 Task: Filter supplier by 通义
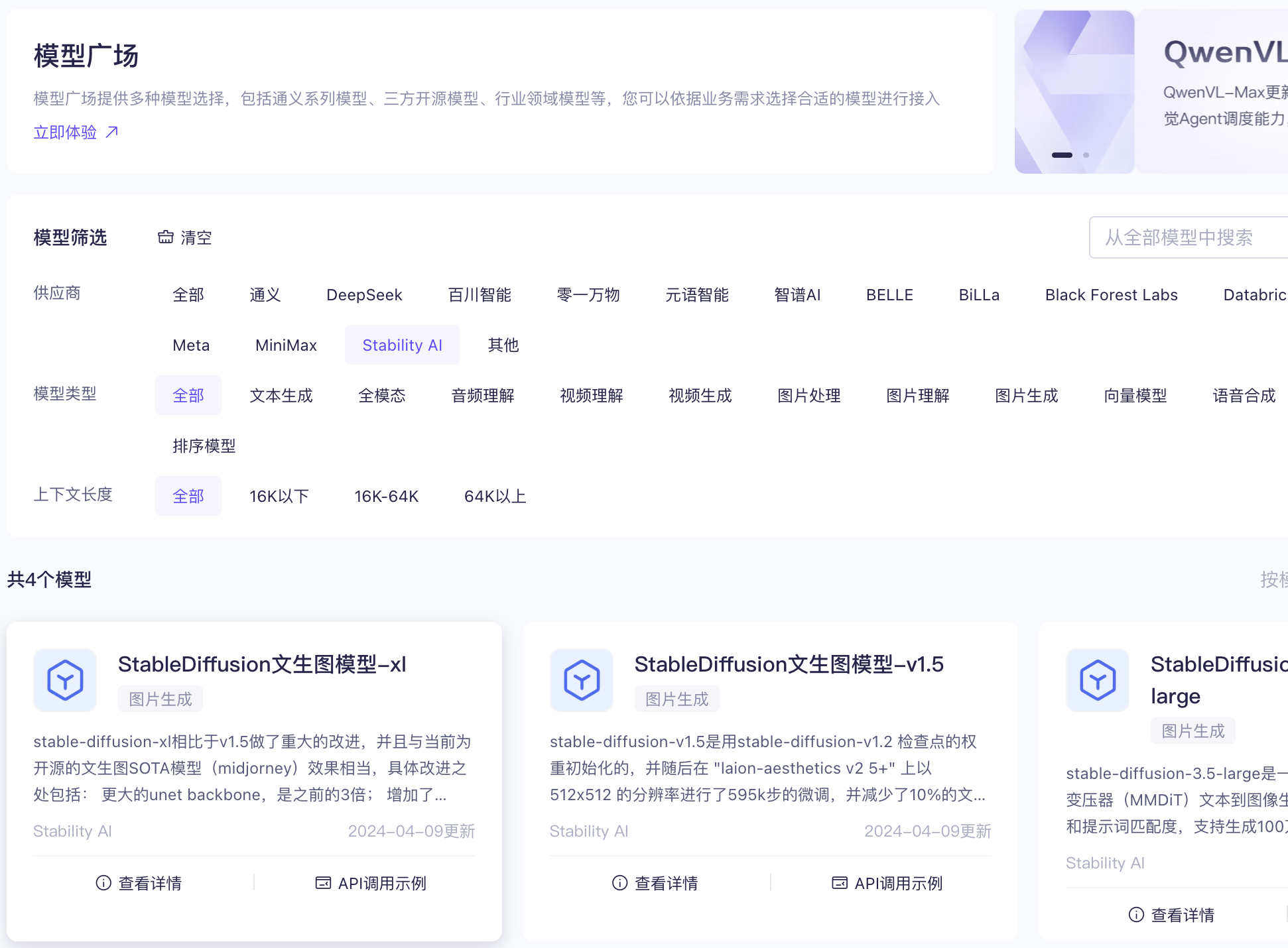click(x=265, y=295)
